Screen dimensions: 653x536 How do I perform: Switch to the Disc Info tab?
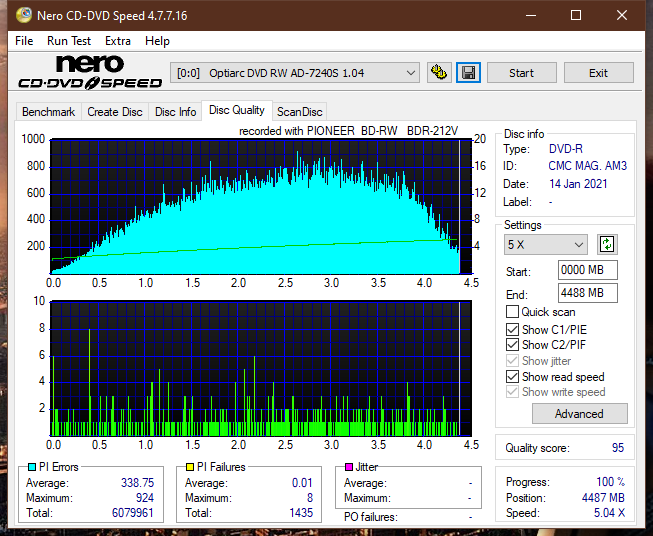[175, 112]
